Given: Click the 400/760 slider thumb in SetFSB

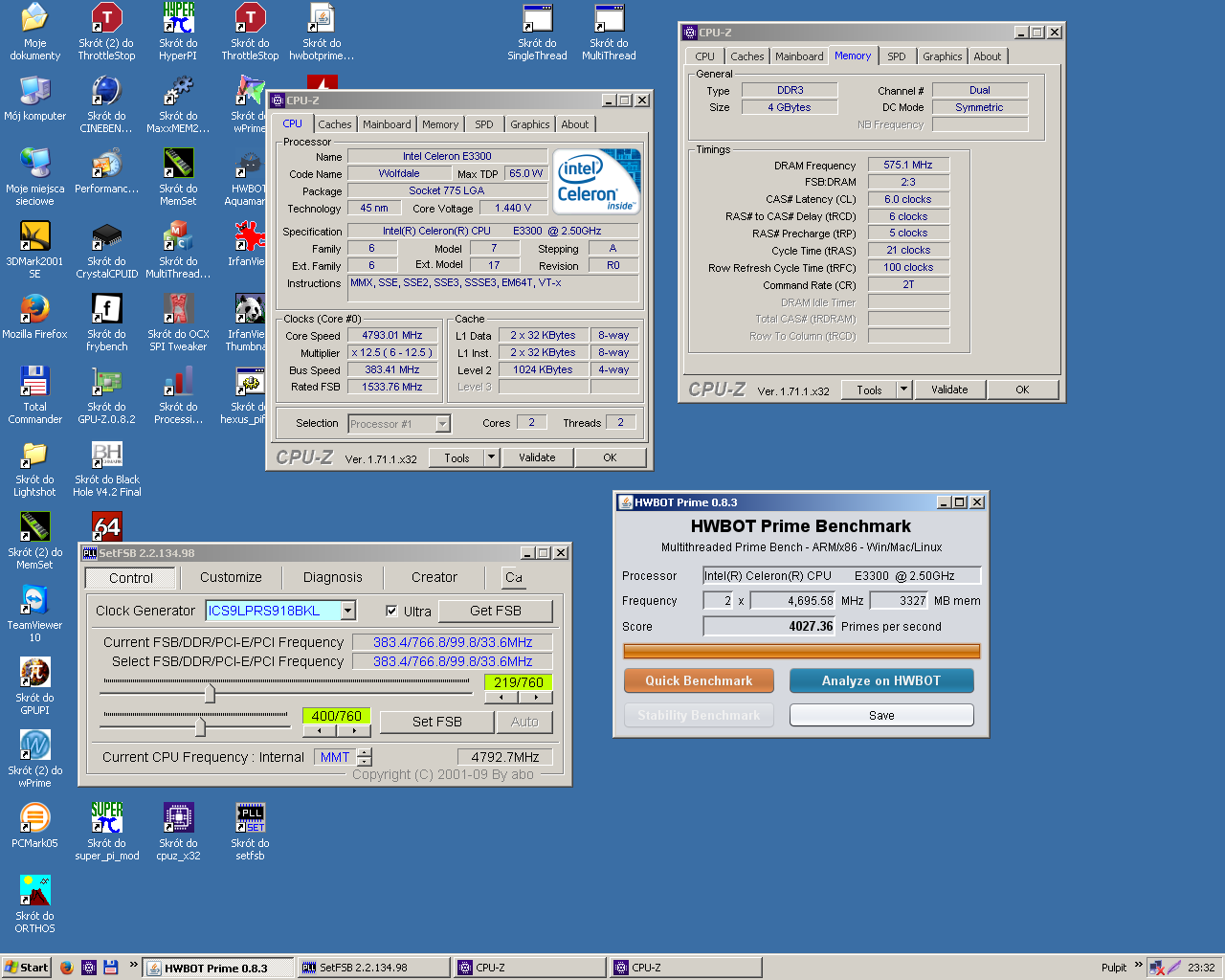Looking at the screenshot, I should tap(200, 726).
